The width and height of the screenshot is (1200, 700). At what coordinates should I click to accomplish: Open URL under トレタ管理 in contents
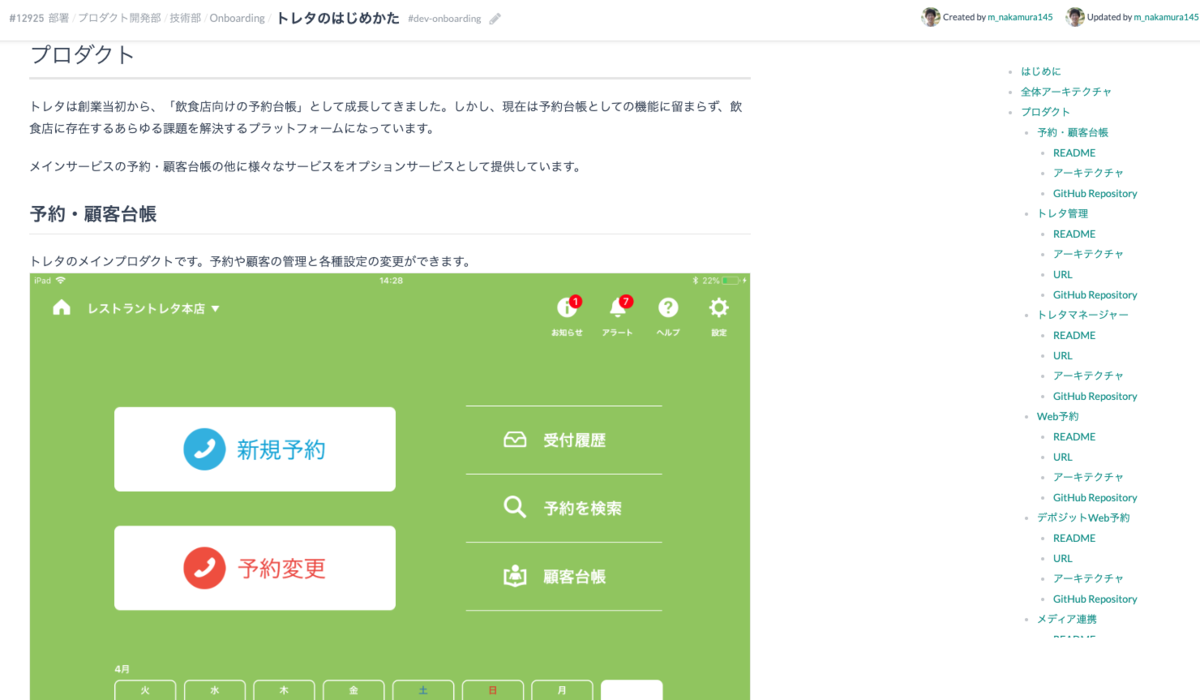pyautogui.click(x=1062, y=274)
